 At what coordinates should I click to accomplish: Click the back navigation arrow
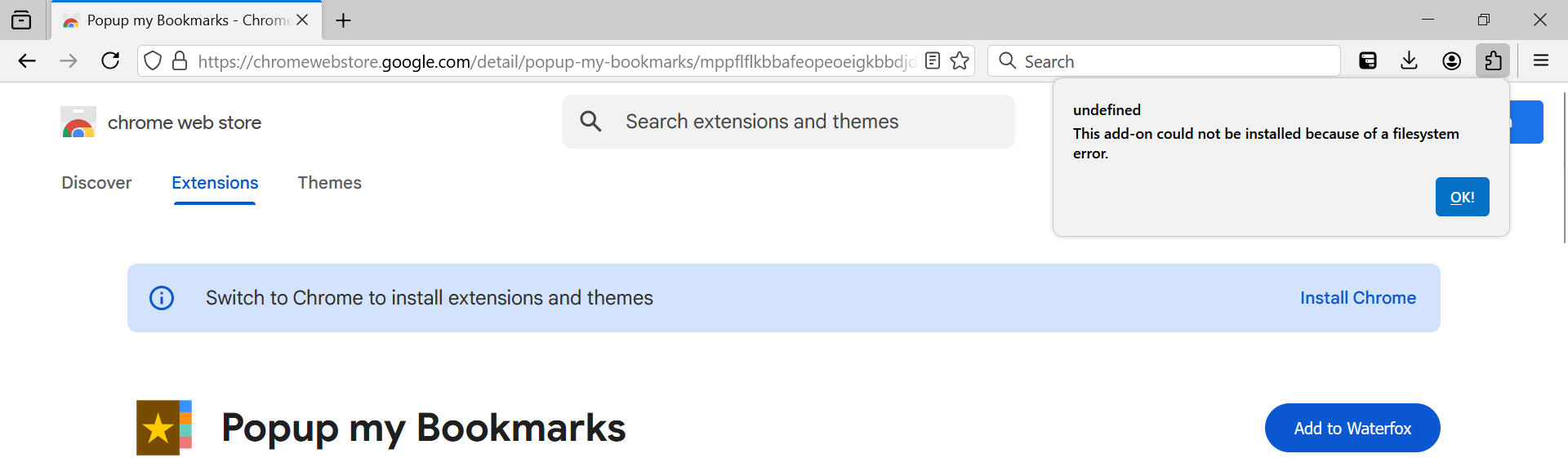(x=27, y=61)
